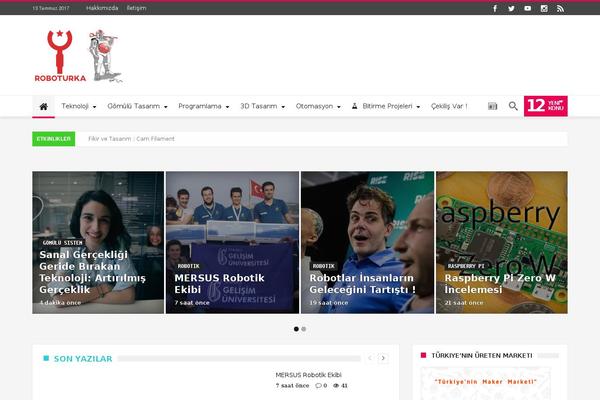Go to previous Son Yazılar posts
Image resolution: width=600 pixels, height=400 pixels.
click(370, 358)
